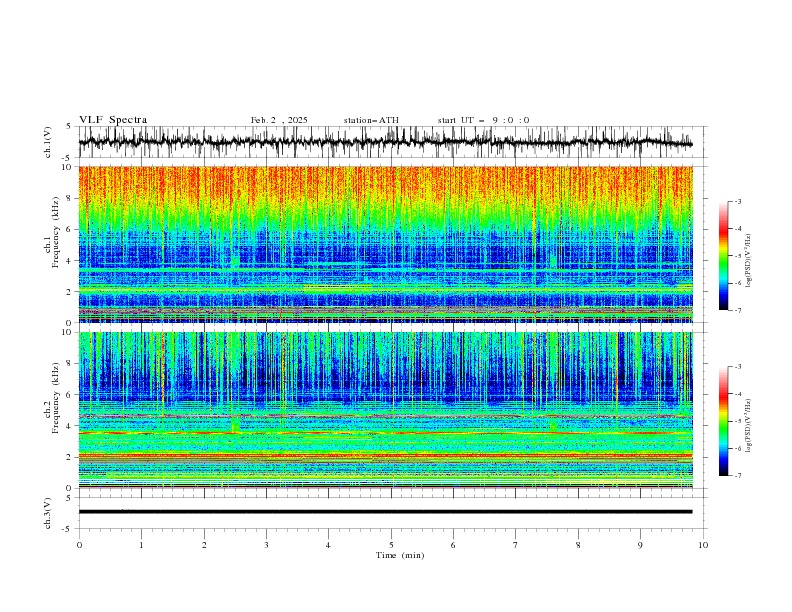
Task: Click the ch.2 color bar "log(PSD)(V²/Hz)" label
Action: (x=748, y=425)
